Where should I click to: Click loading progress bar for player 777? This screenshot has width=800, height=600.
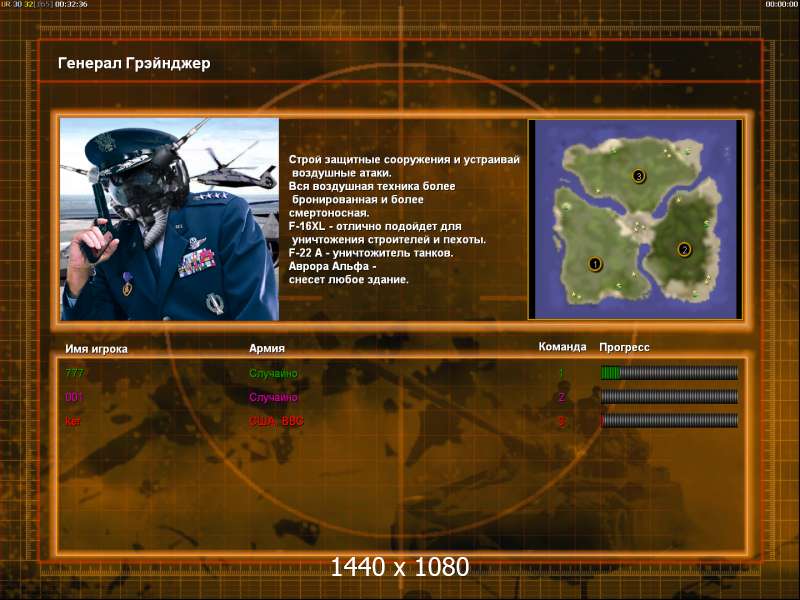click(669, 373)
